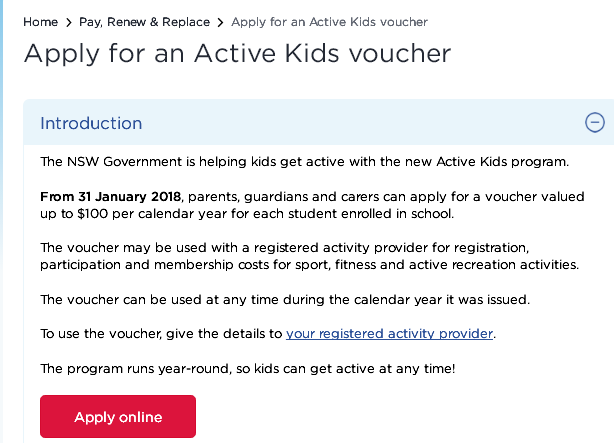
Task: Toggle the Introduction accordion title
Action: (x=91, y=123)
